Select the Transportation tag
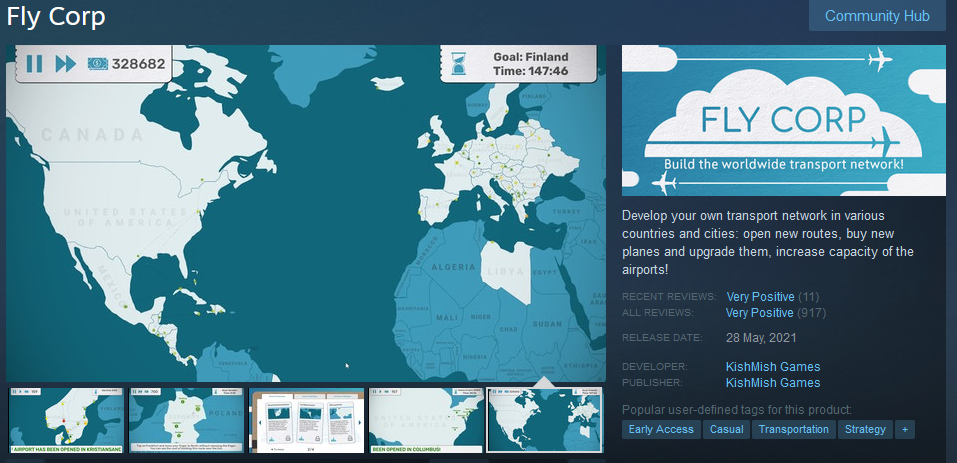The image size is (957, 463). click(x=793, y=429)
